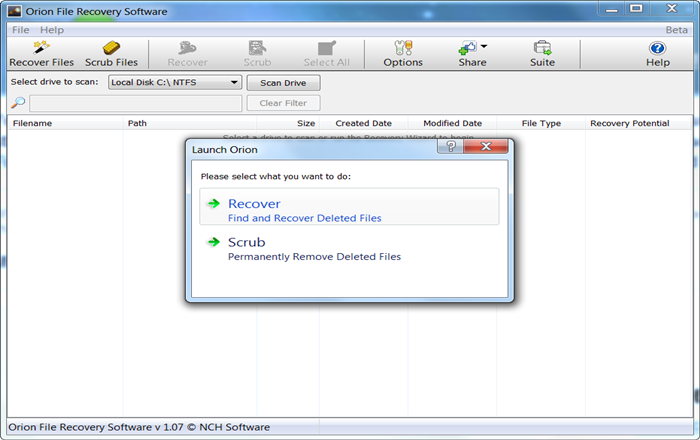Sort by the Path column header
This screenshot has height=440, width=700.
(190, 123)
